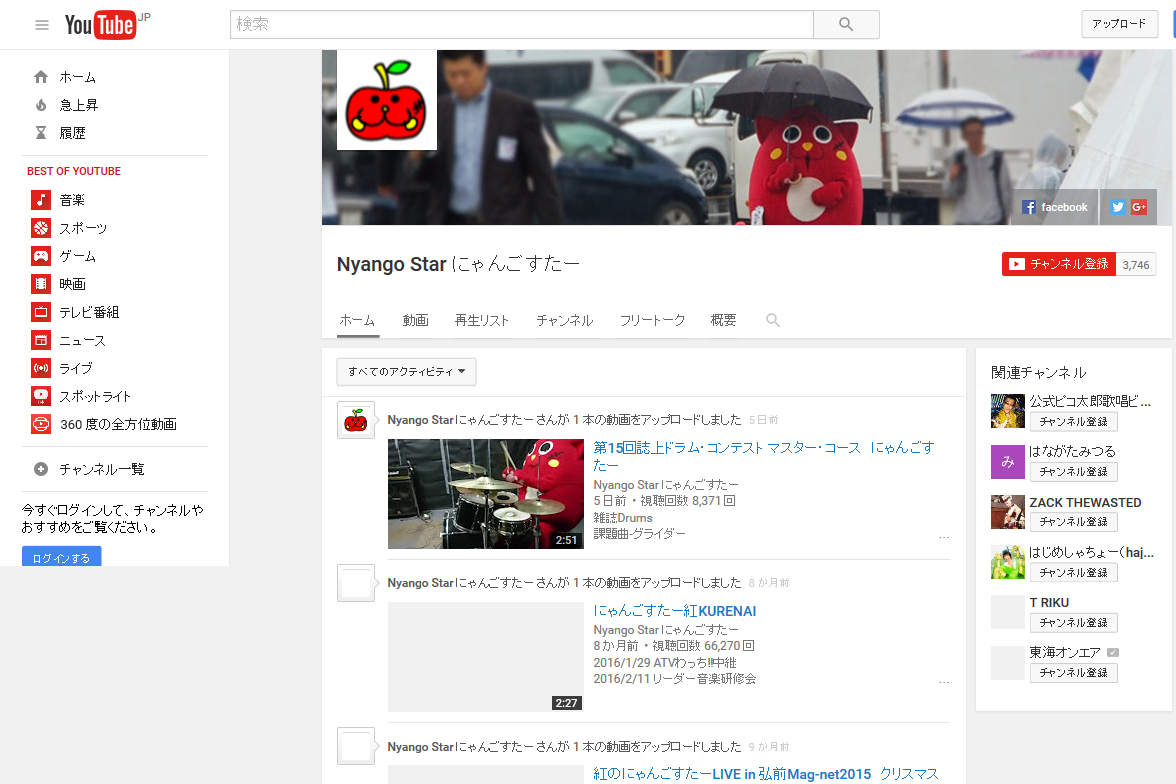Click the 5日前 timestamp of first post

point(764,420)
